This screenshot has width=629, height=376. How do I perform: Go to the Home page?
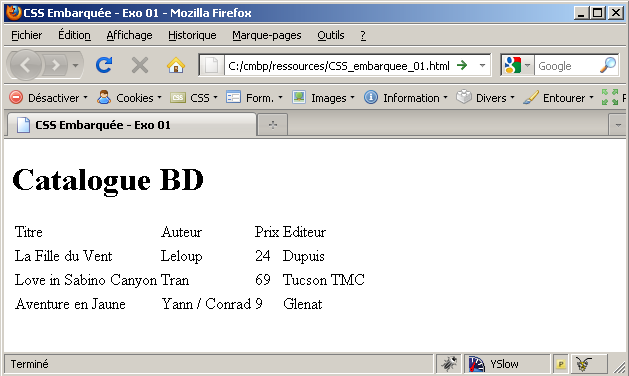coord(176,65)
